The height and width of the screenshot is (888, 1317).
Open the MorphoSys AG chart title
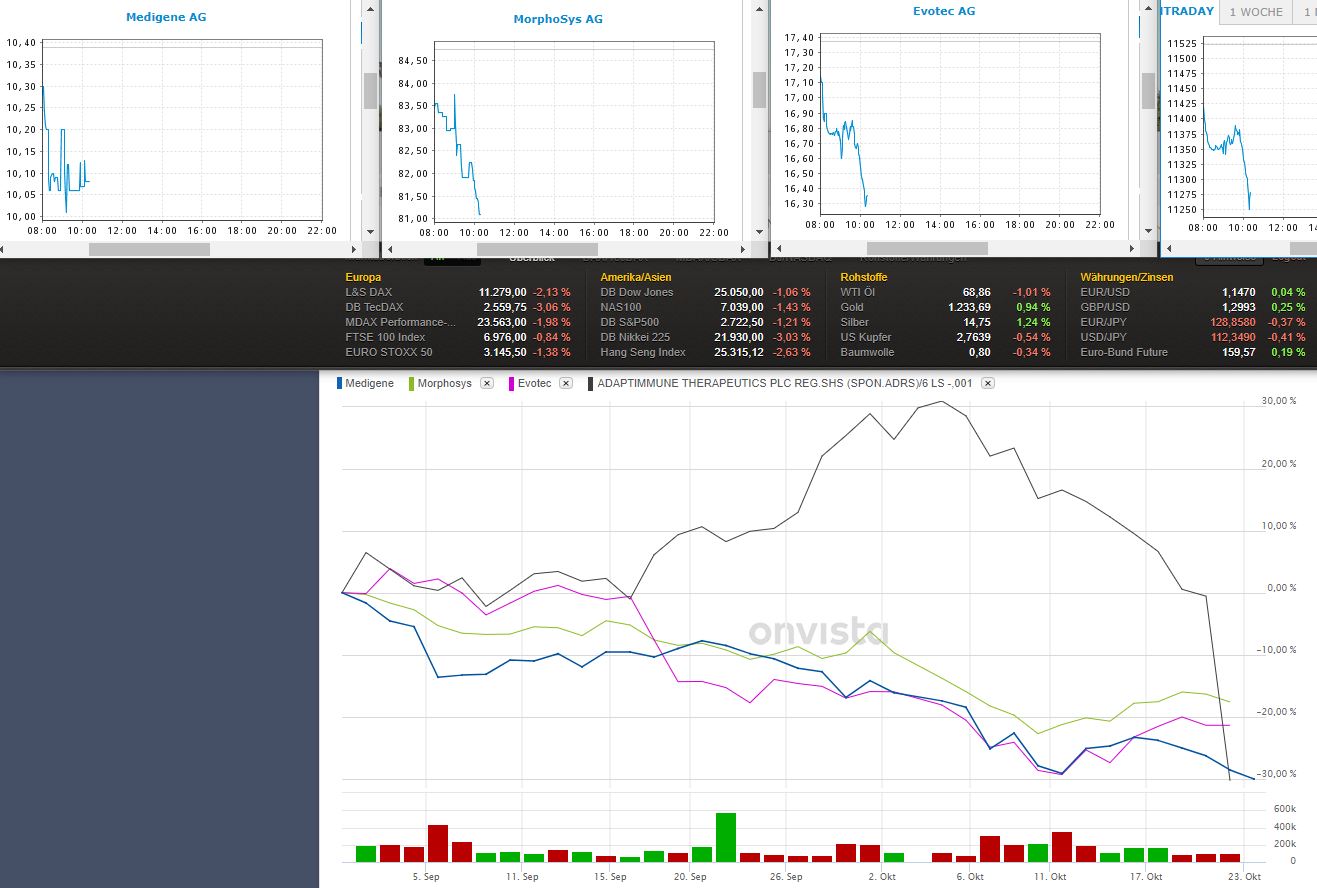tap(558, 19)
